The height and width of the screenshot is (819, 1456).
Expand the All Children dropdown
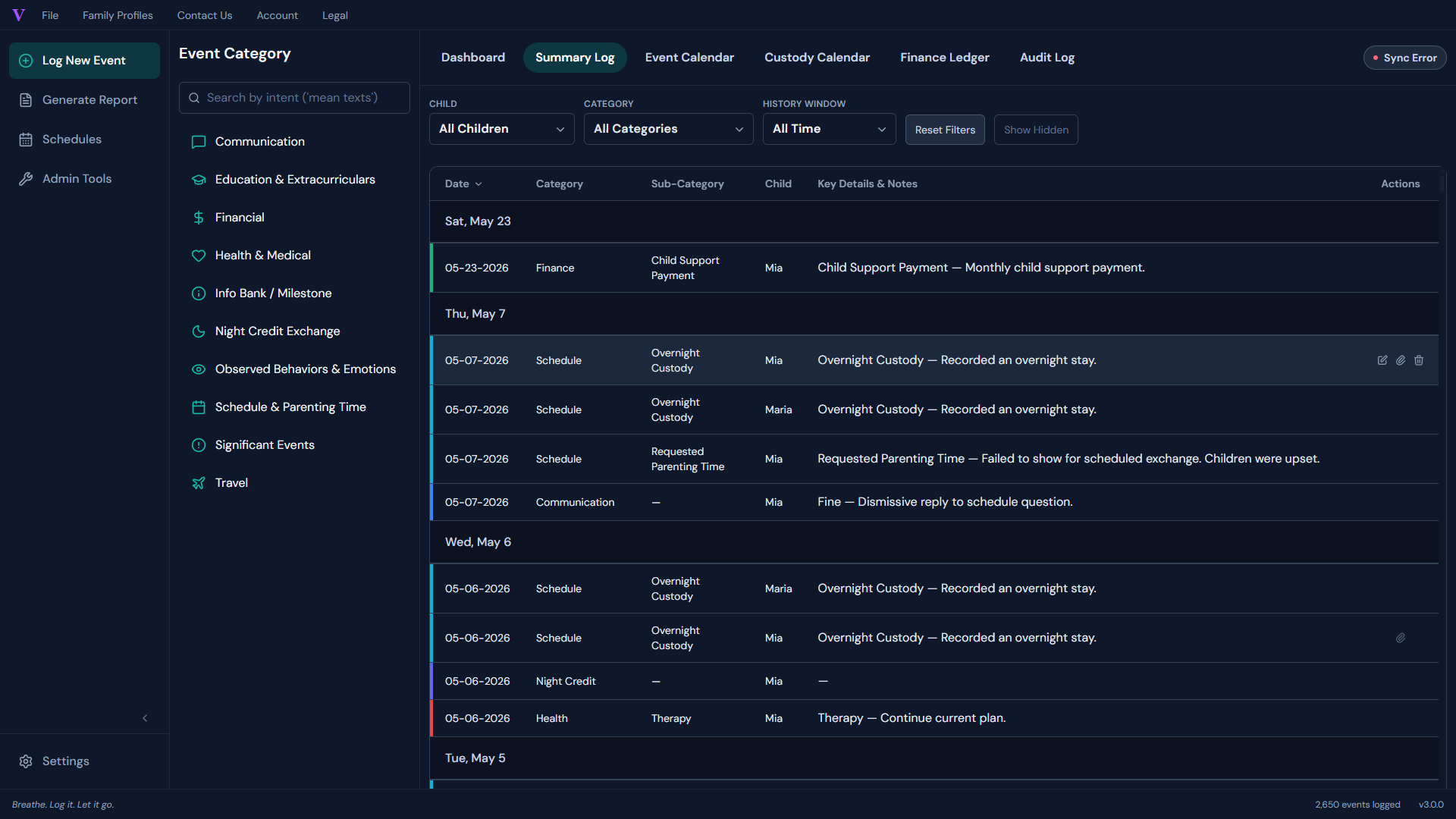501,129
